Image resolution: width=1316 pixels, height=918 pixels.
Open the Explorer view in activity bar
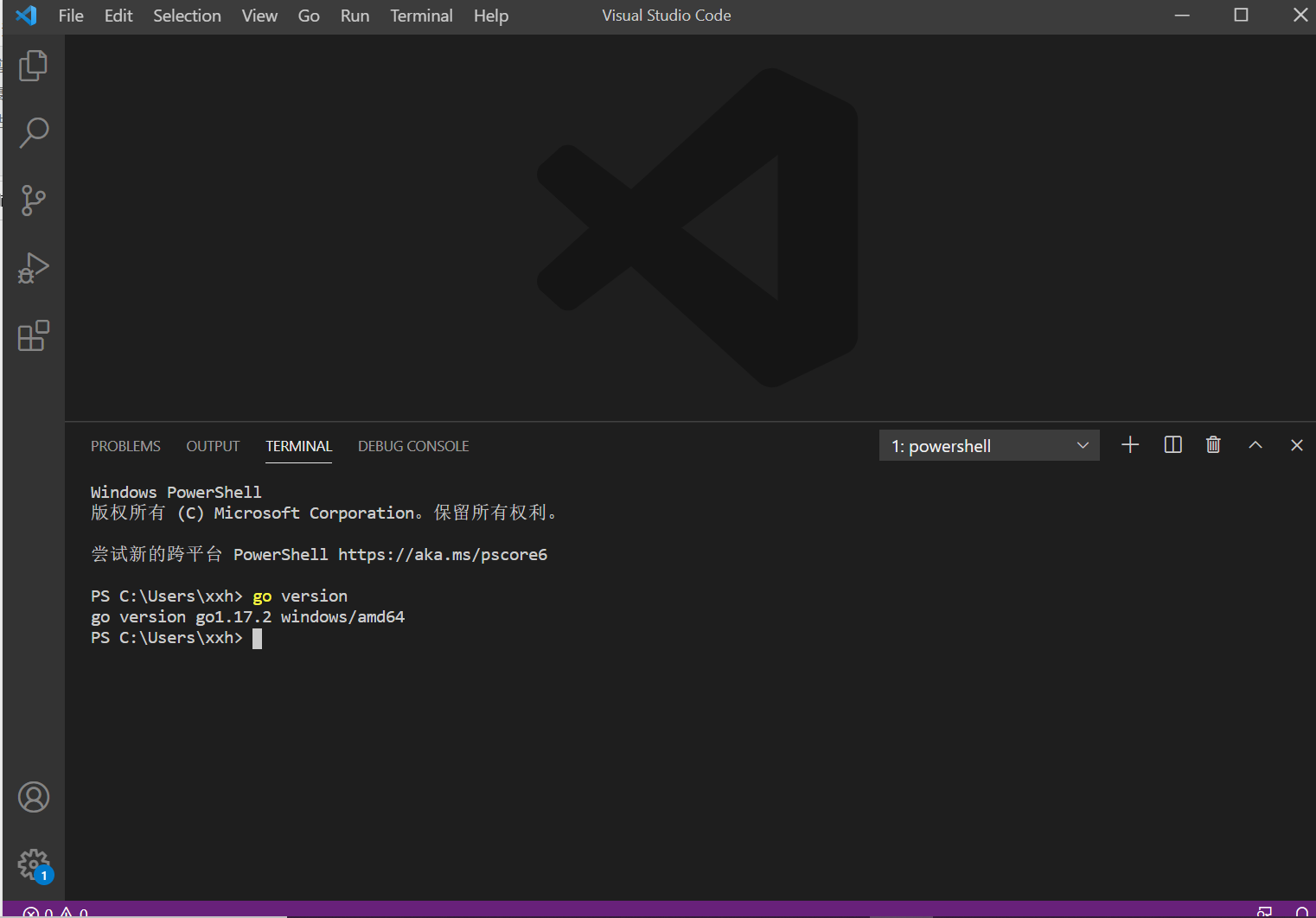33,66
